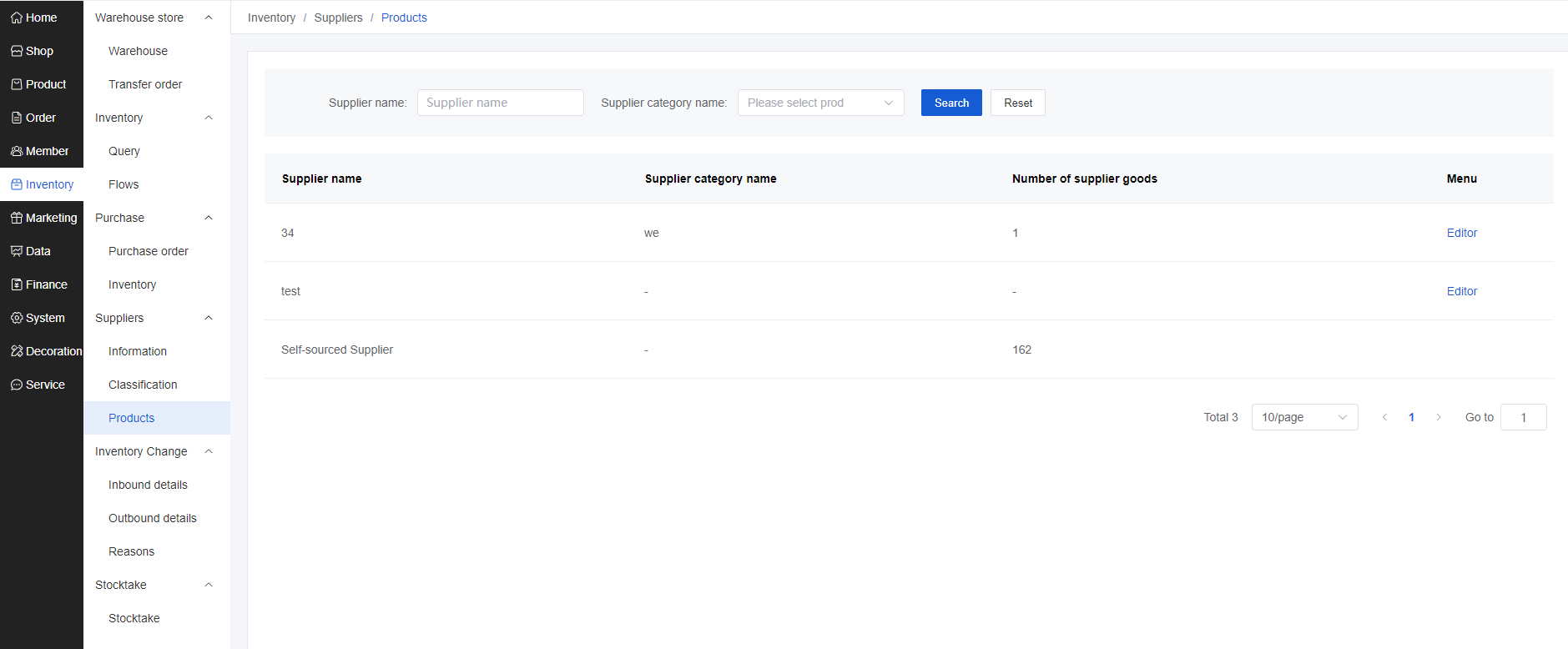
Task: Focus the Supplier name input field
Action: coord(501,103)
